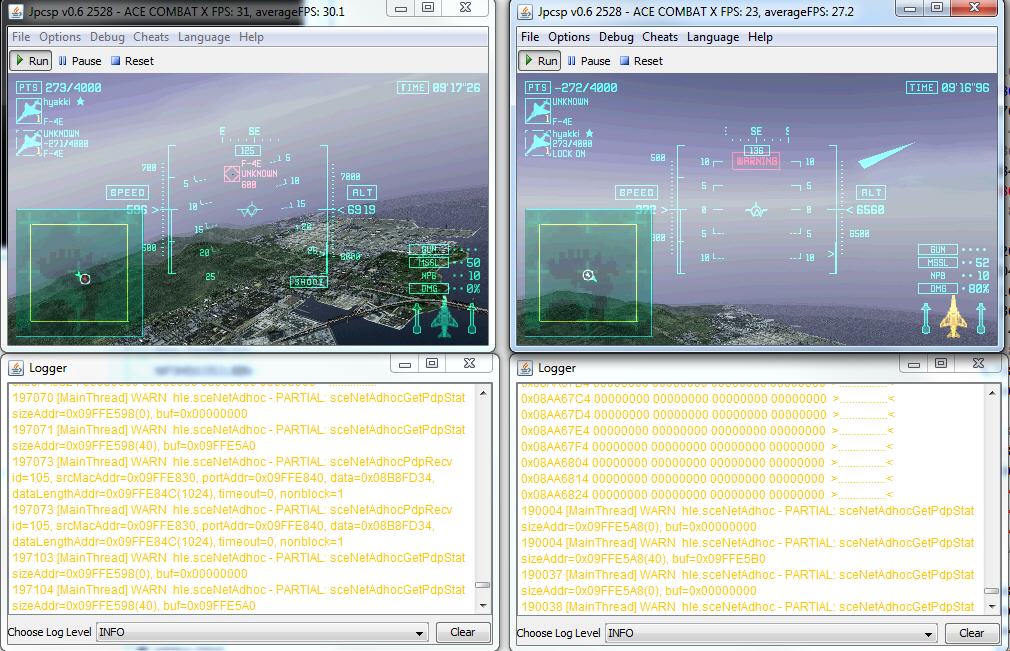Click the radar minimap in the left game view

79,272
